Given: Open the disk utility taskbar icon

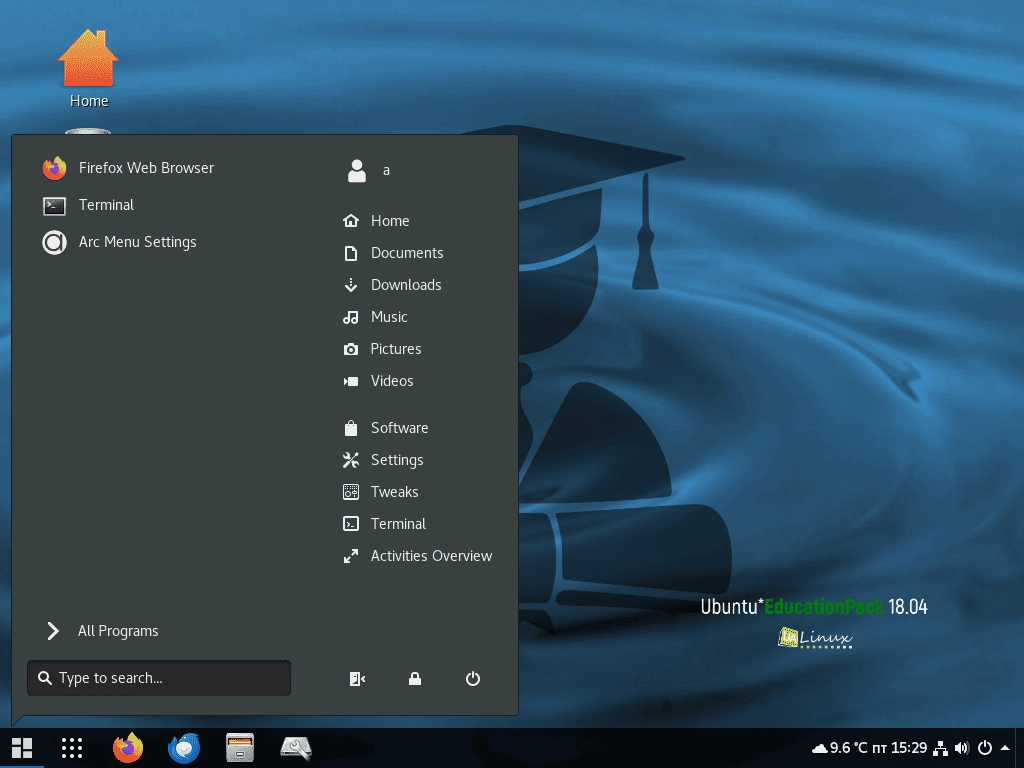Looking at the screenshot, I should (296, 748).
